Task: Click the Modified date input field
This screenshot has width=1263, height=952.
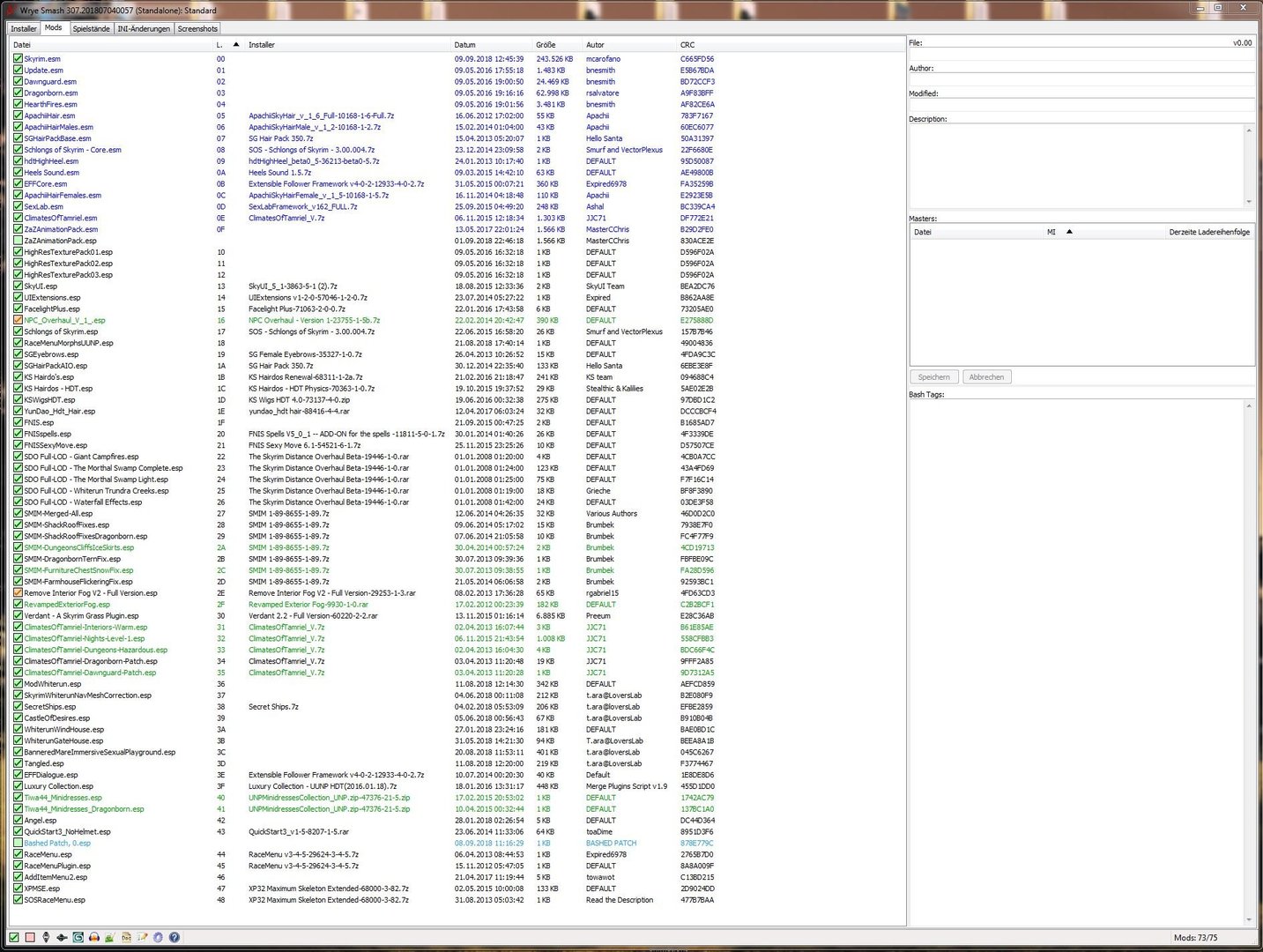Action: (x=1081, y=105)
